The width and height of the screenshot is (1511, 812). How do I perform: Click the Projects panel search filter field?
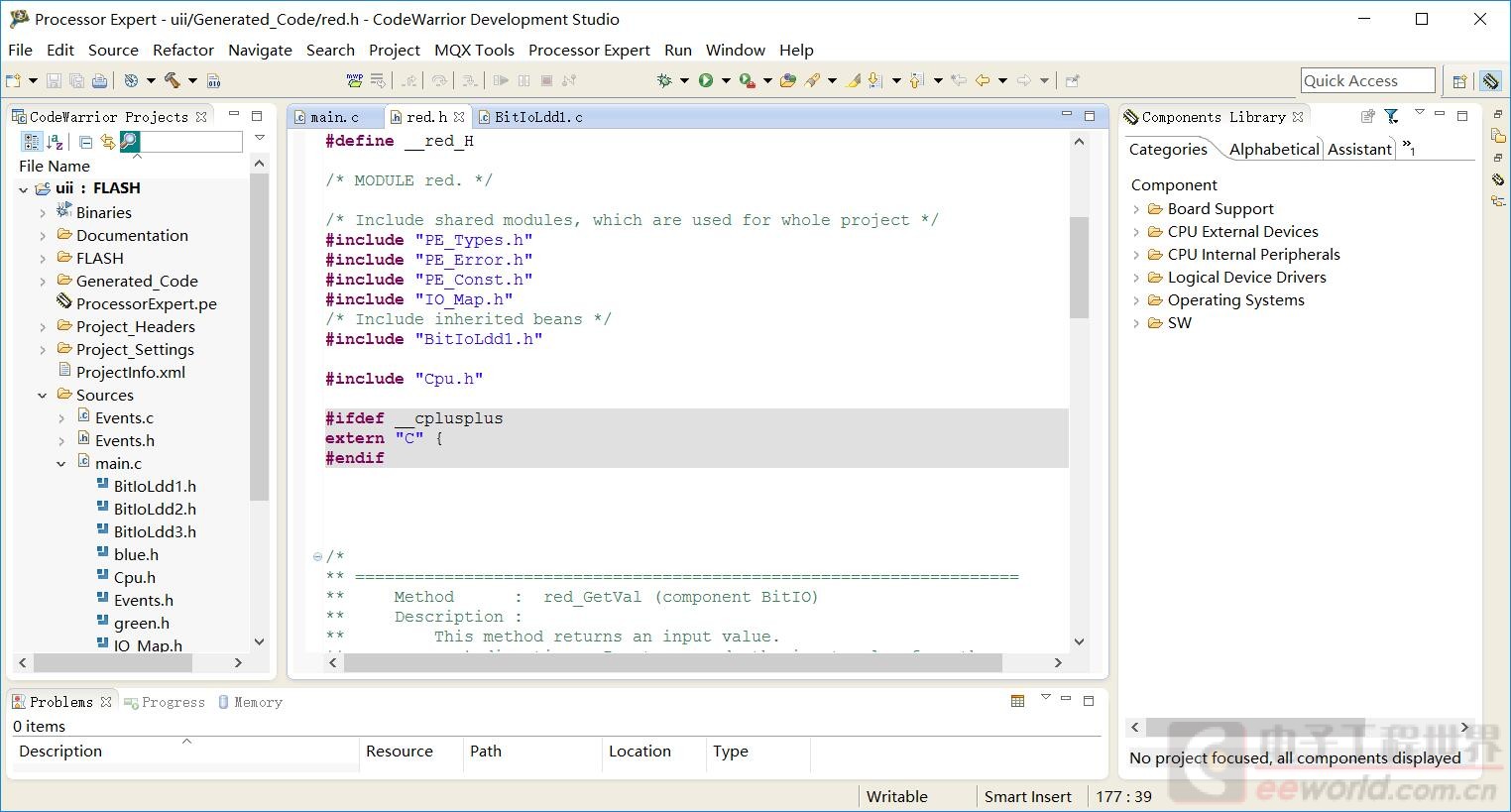coord(193,143)
